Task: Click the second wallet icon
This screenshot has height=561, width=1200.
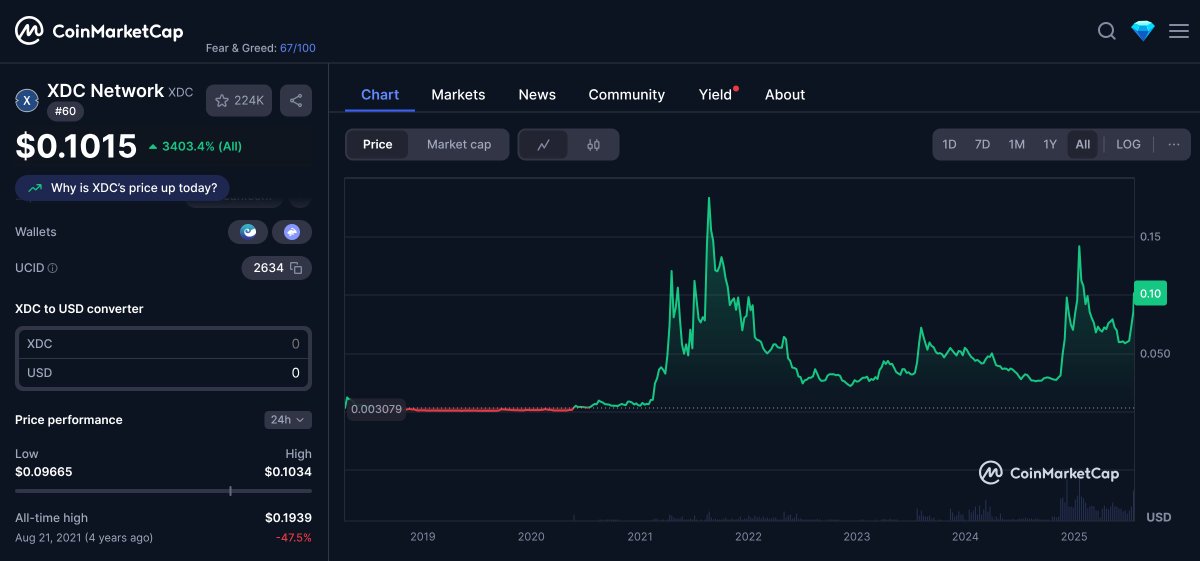Action: pos(292,232)
